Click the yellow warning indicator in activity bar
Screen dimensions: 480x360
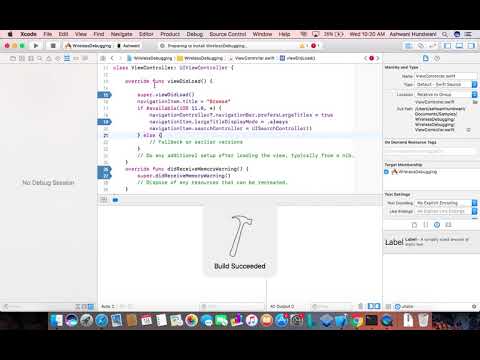click(x=303, y=46)
